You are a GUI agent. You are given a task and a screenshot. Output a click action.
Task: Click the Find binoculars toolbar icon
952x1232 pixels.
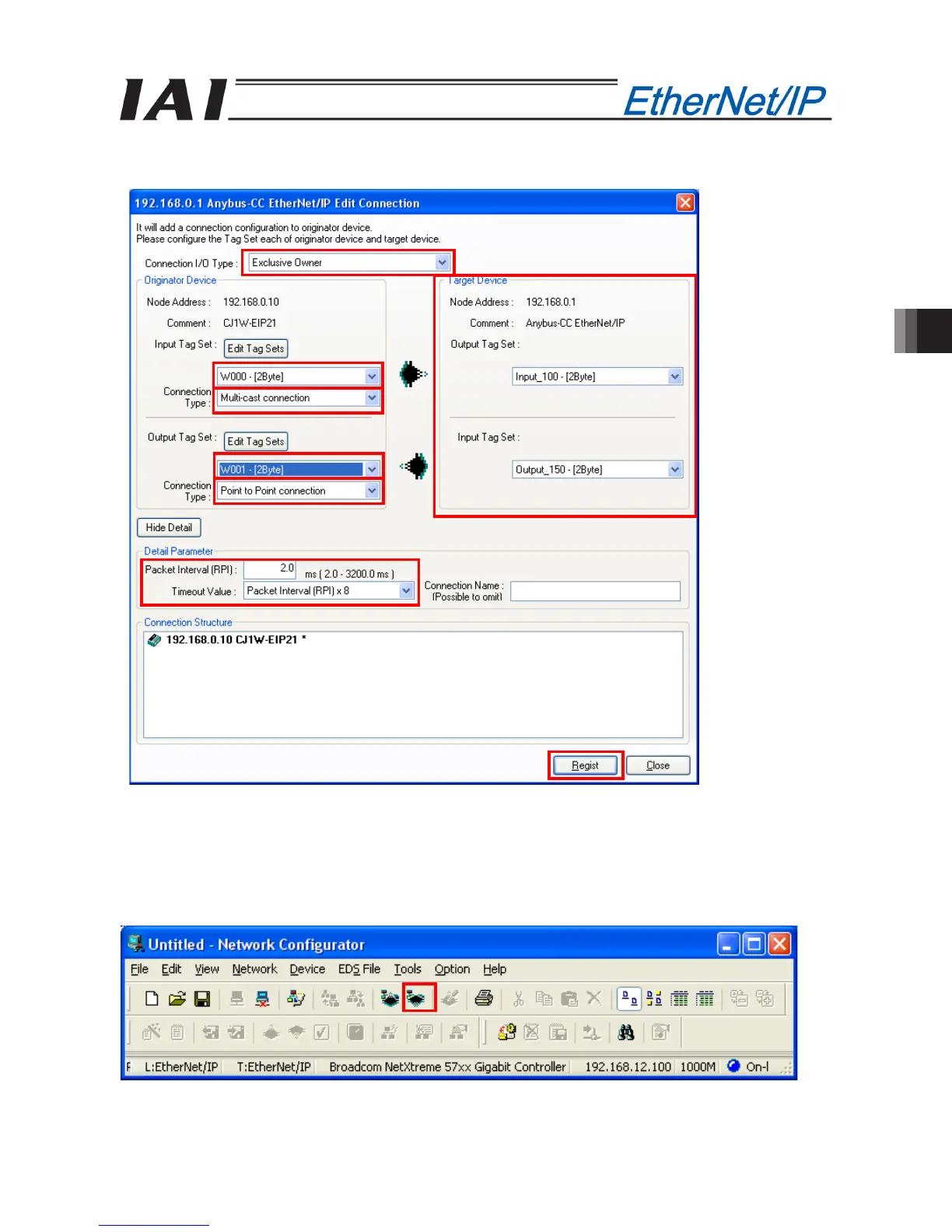pyautogui.click(x=626, y=1032)
